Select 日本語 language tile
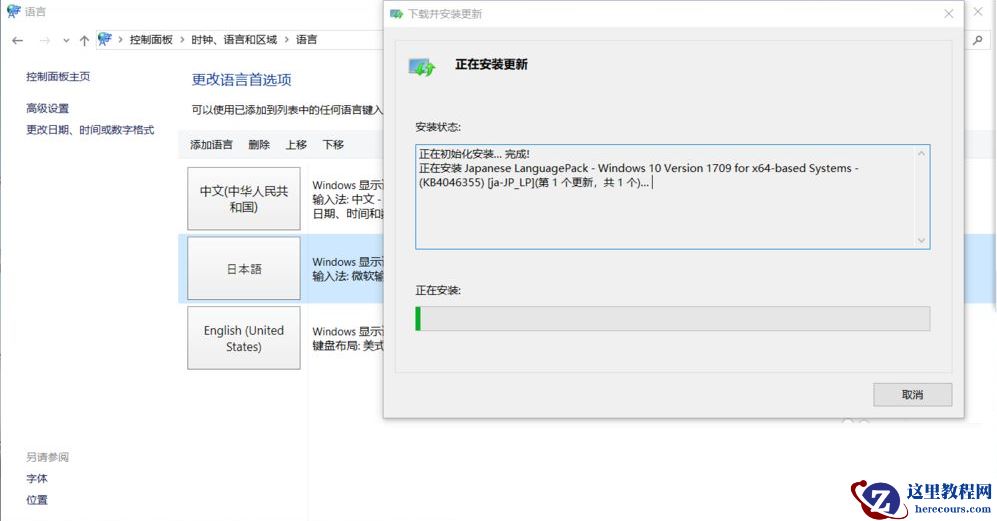 [x=244, y=268]
